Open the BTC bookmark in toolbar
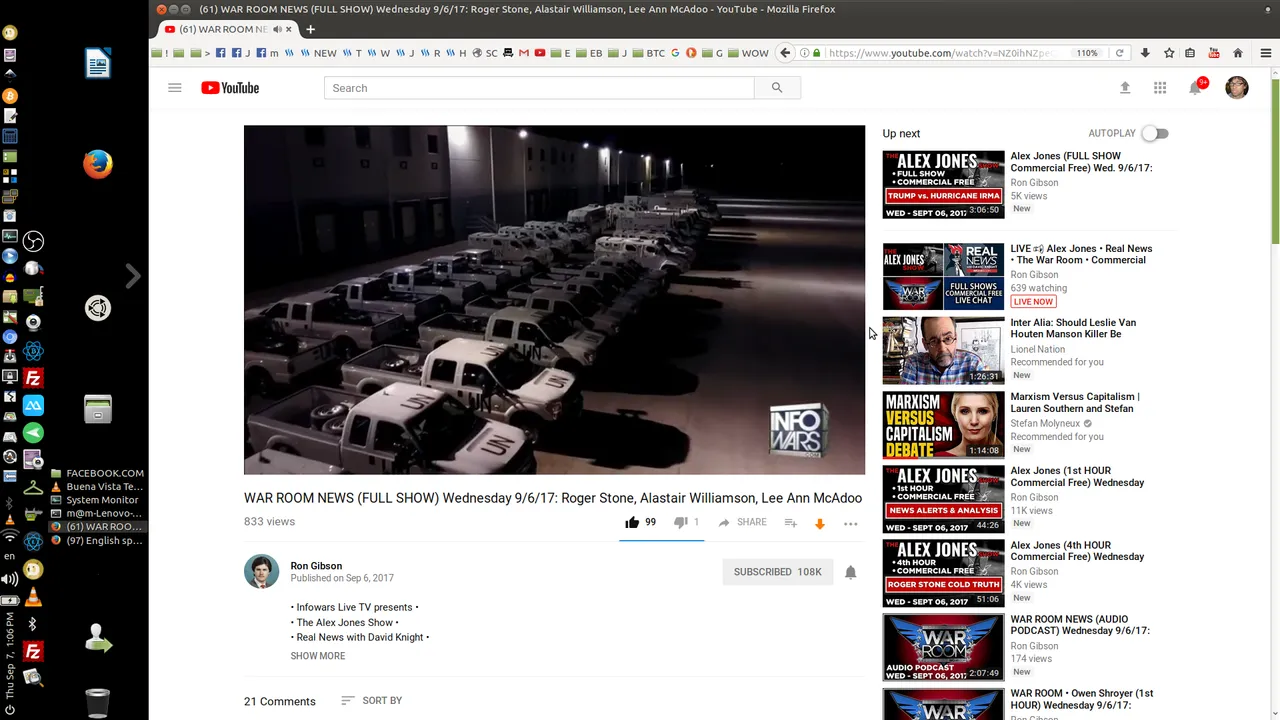Screen dimensions: 1280x720 [x=649, y=53]
